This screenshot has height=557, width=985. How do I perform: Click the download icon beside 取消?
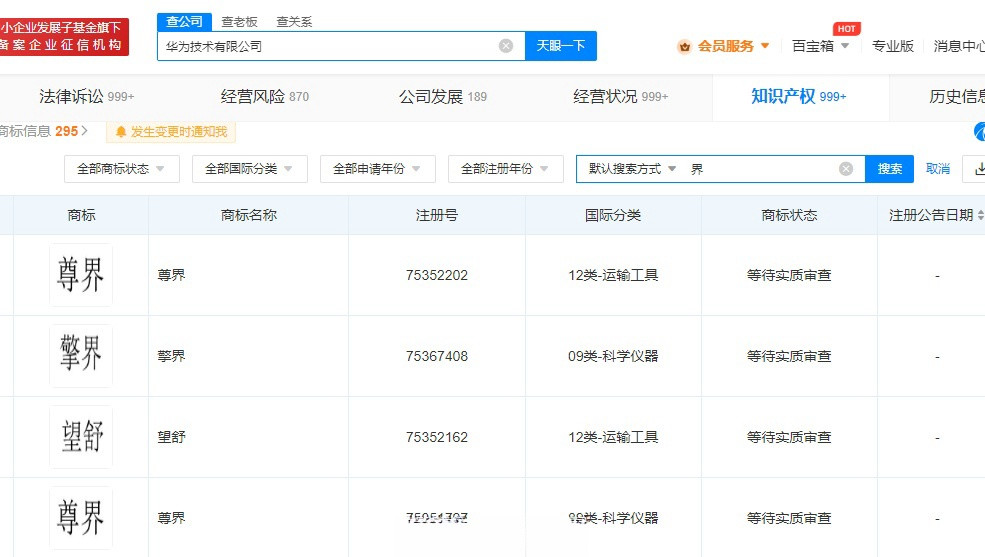tap(979, 169)
